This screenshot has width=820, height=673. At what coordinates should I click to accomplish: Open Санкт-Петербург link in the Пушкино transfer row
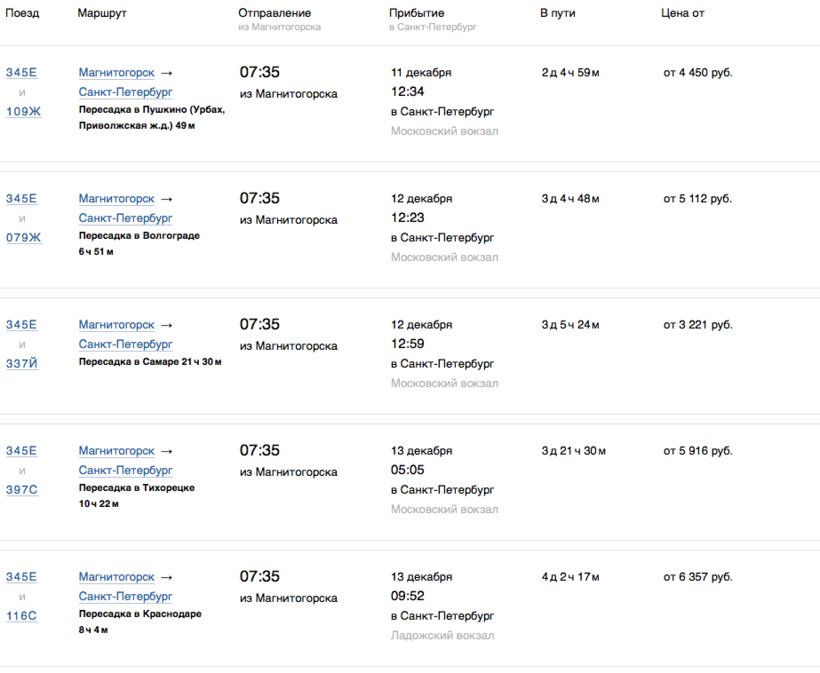pos(126,92)
